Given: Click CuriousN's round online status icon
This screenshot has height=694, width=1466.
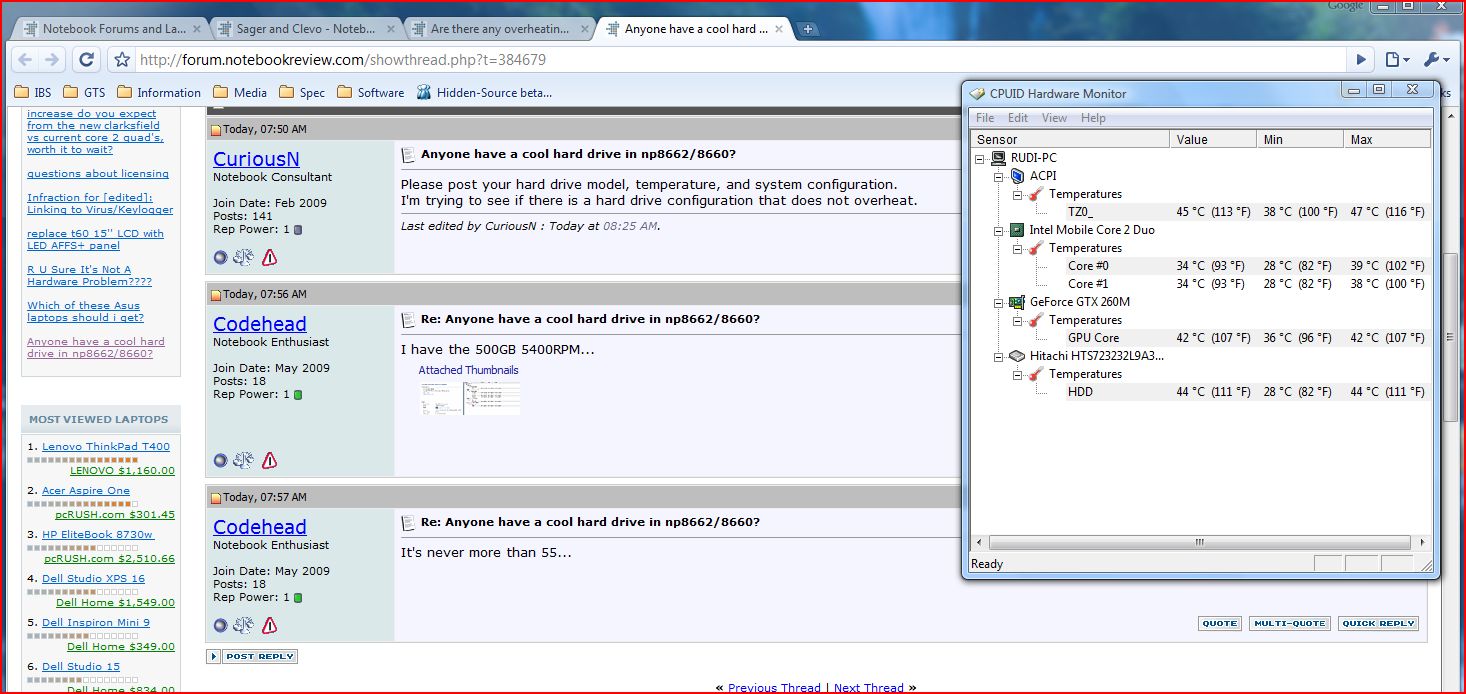Looking at the screenshot, I should 221,258.
